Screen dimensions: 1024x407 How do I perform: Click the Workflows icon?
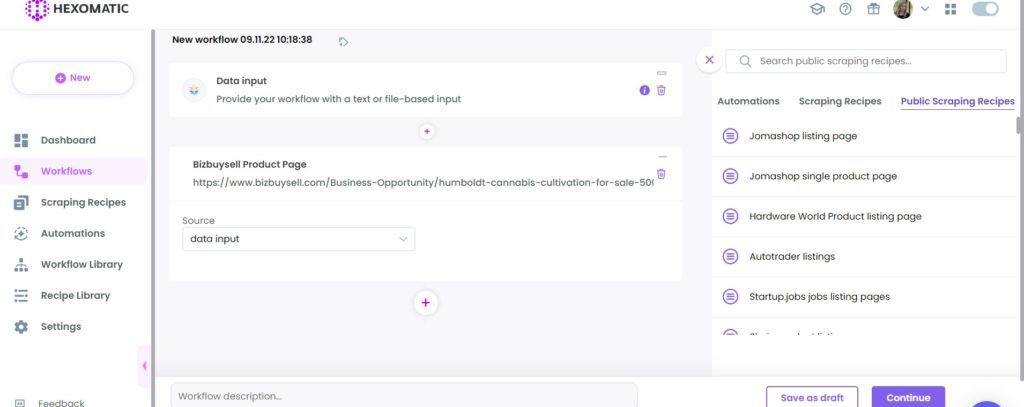pos(21,172)
